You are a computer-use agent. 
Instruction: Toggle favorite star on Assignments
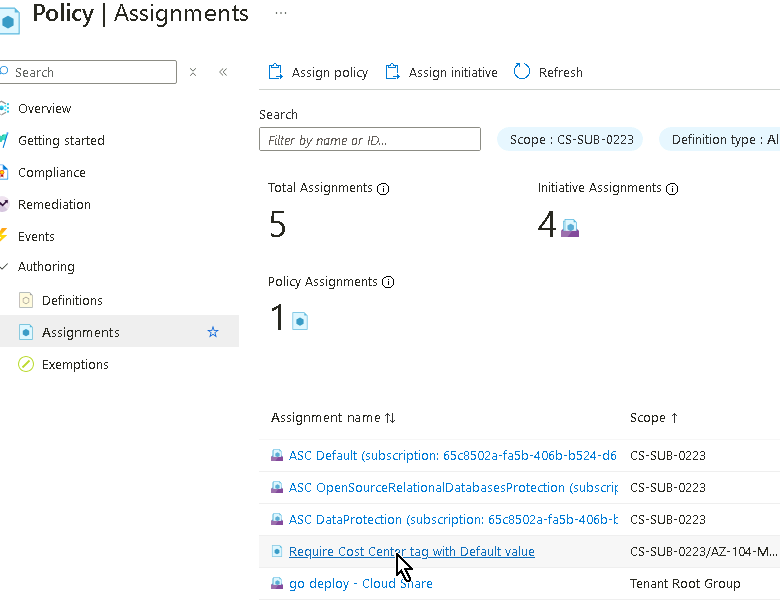[213, 332]
